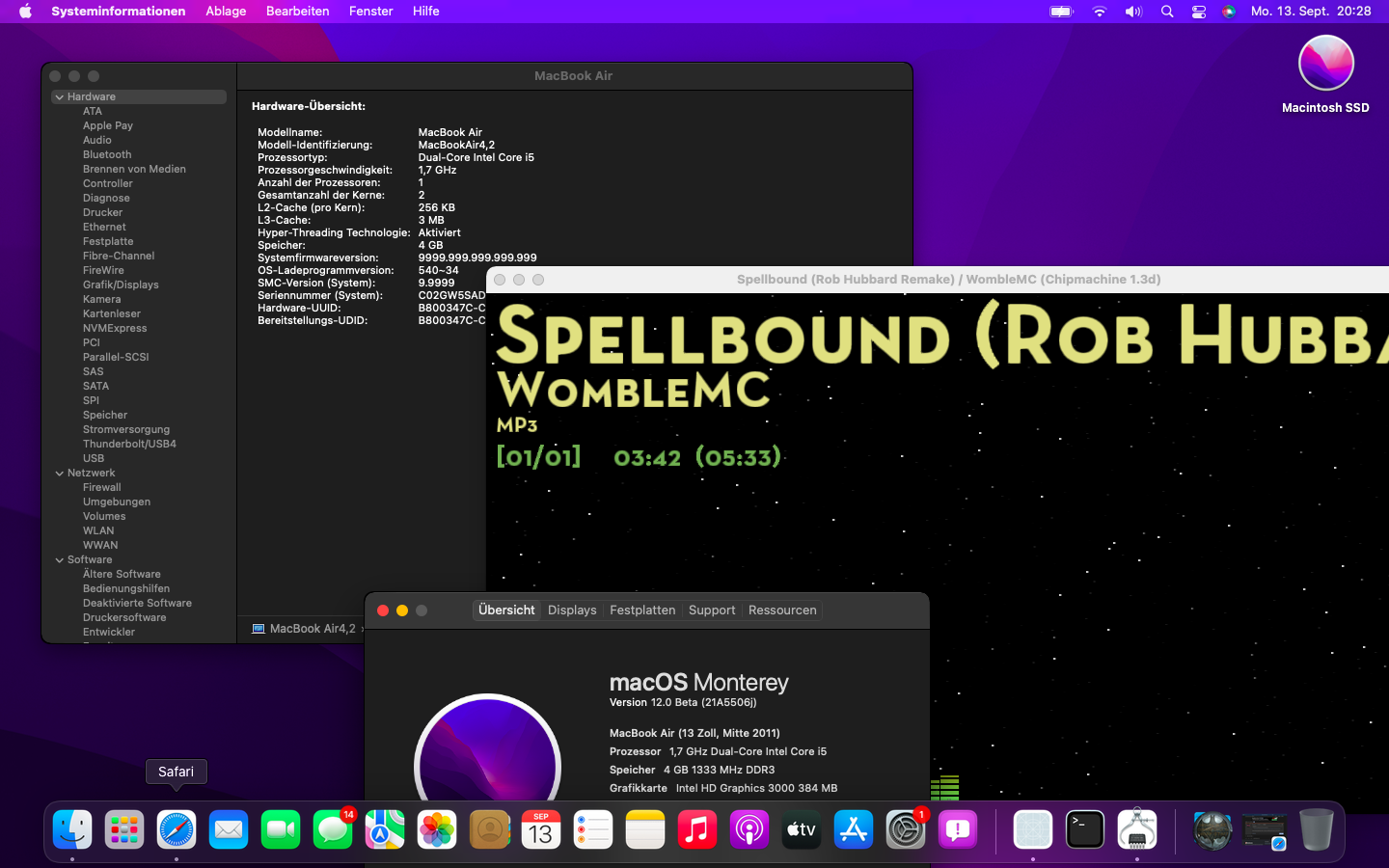
Task: Click the battery status icon
Action: click(1062, 12)
